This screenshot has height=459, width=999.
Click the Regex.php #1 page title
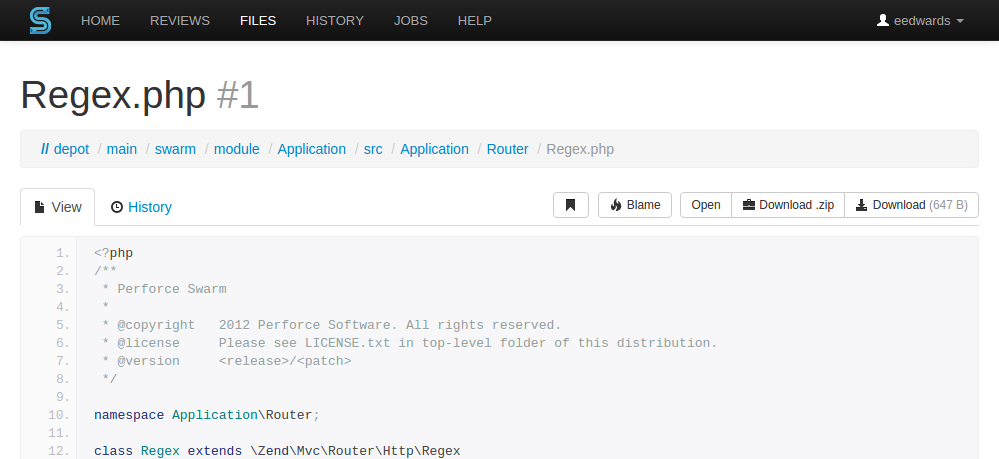coord(140,96)
